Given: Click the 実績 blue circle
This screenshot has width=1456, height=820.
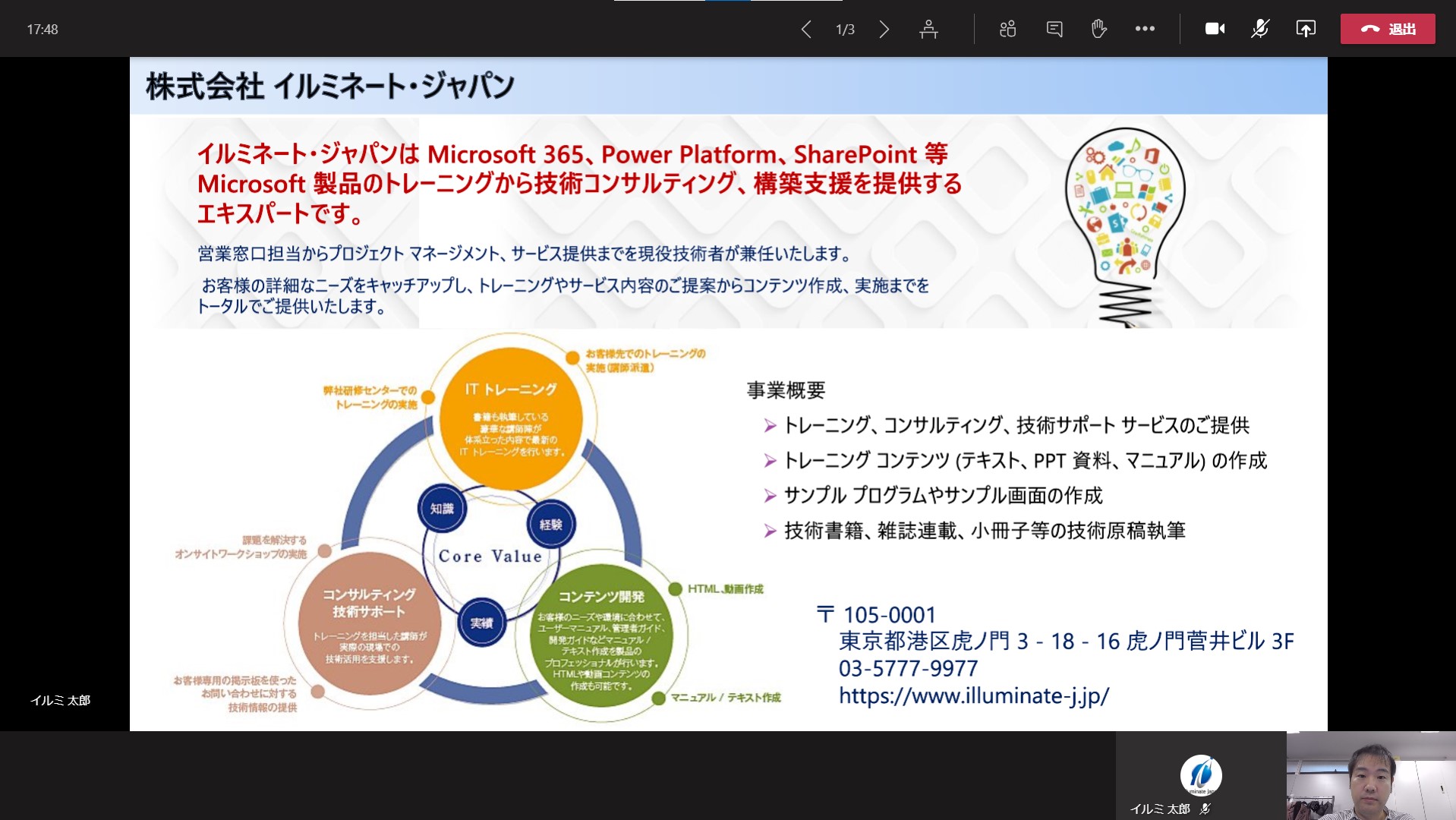Looking at the screenshot, I should point(481,623).
